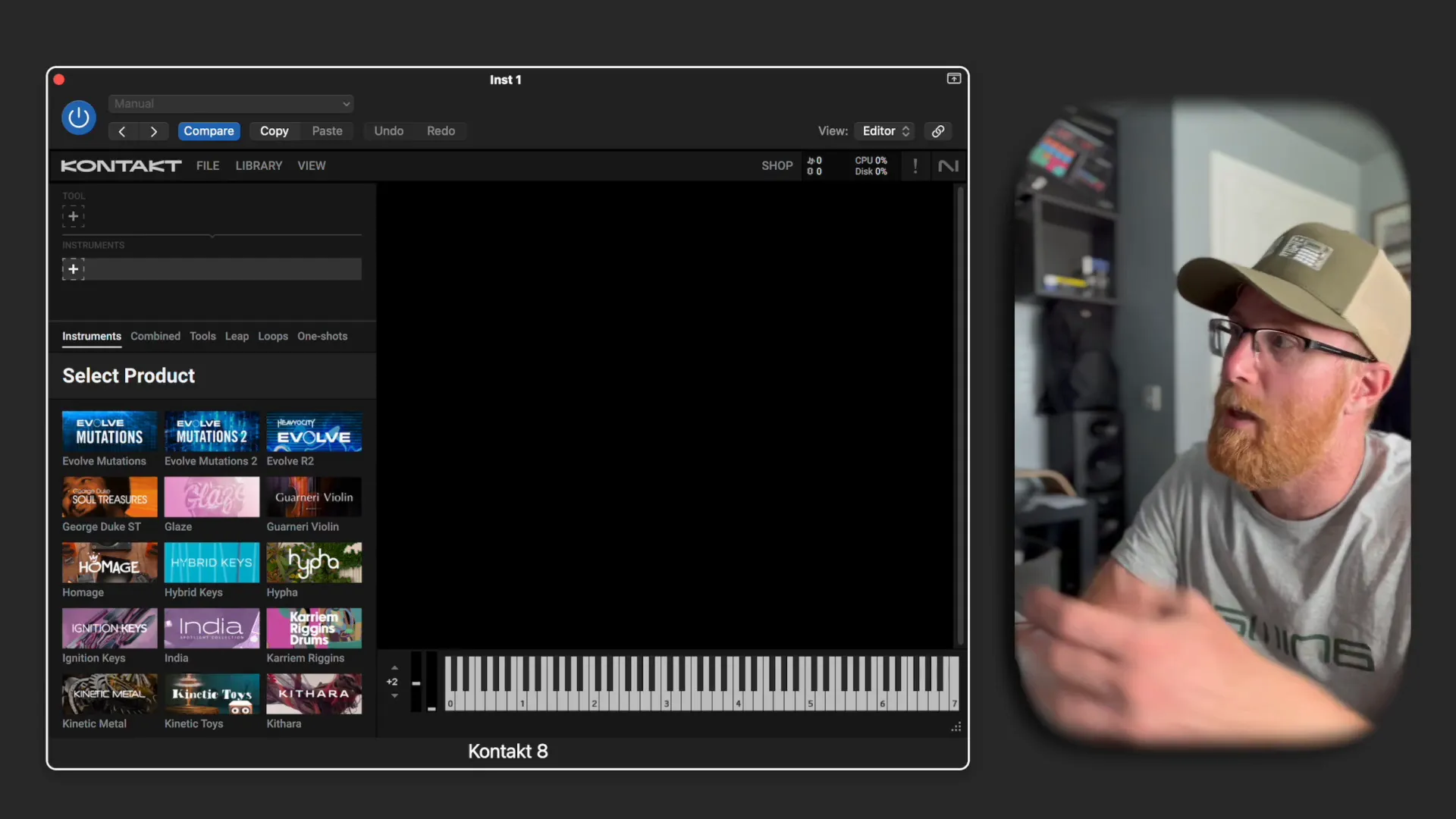Image resolution: width=1456 pixels, height=819 pixels.
Task: Click the mod wheel strip
Action: click(x=431, y=682)
